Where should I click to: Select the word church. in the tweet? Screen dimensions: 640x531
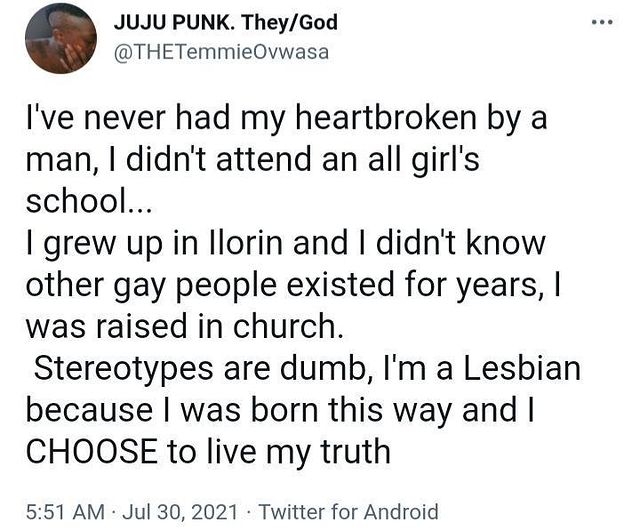(288, 325)
